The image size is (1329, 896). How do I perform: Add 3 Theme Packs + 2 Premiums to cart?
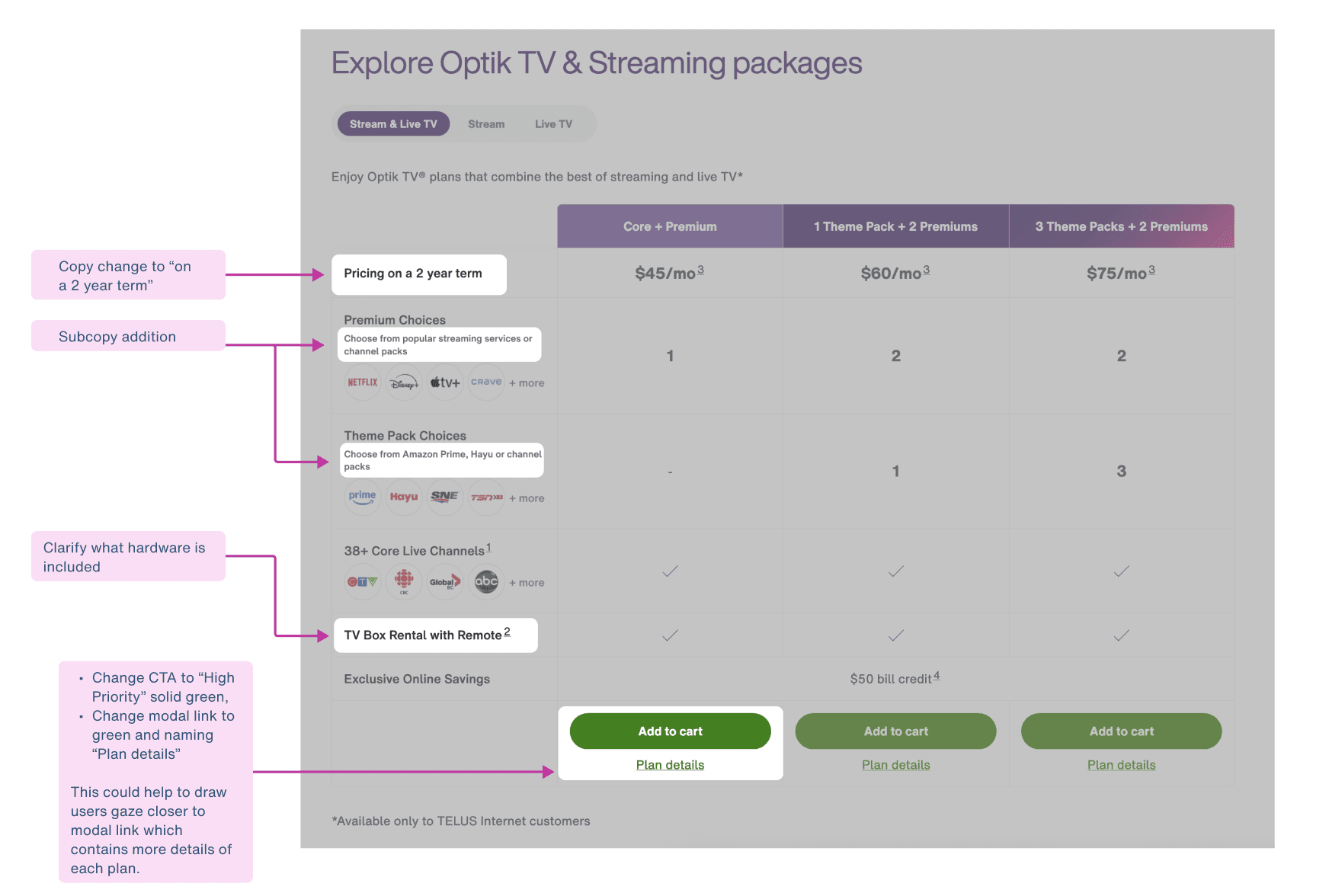(x=1122, y=731)
